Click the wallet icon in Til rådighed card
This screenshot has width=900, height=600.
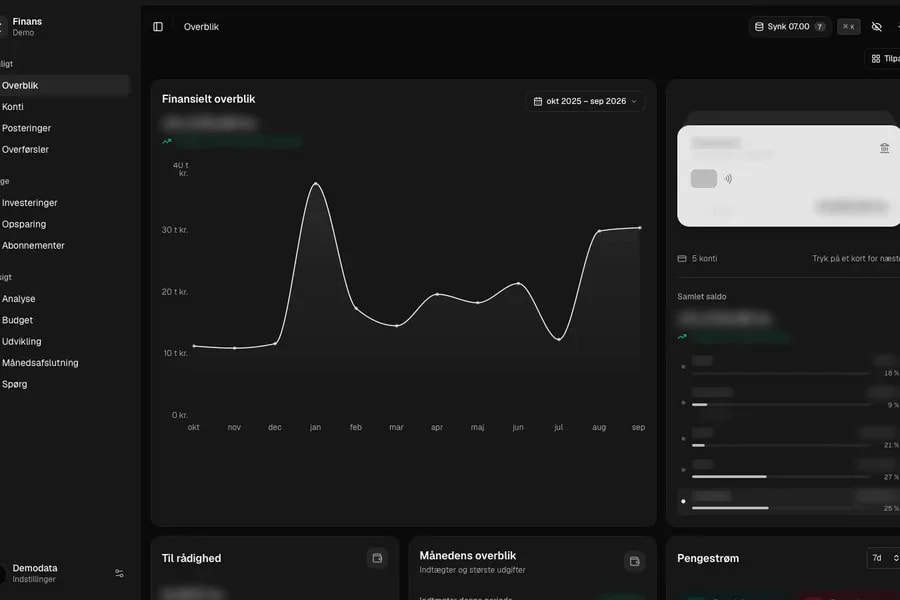[x=377, y=558]
